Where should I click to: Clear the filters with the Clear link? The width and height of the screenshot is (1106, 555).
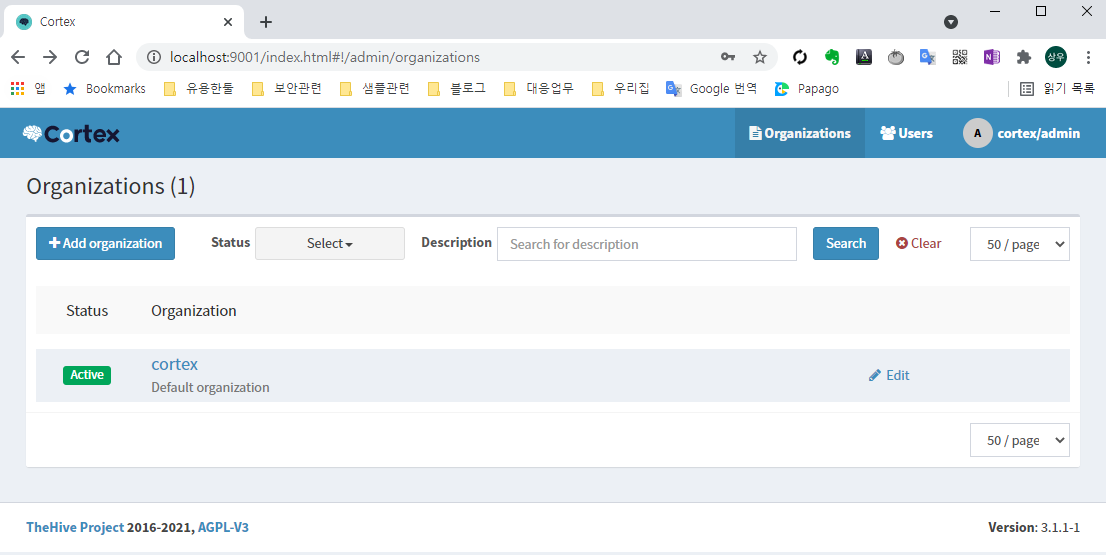(x=918, y=243)
